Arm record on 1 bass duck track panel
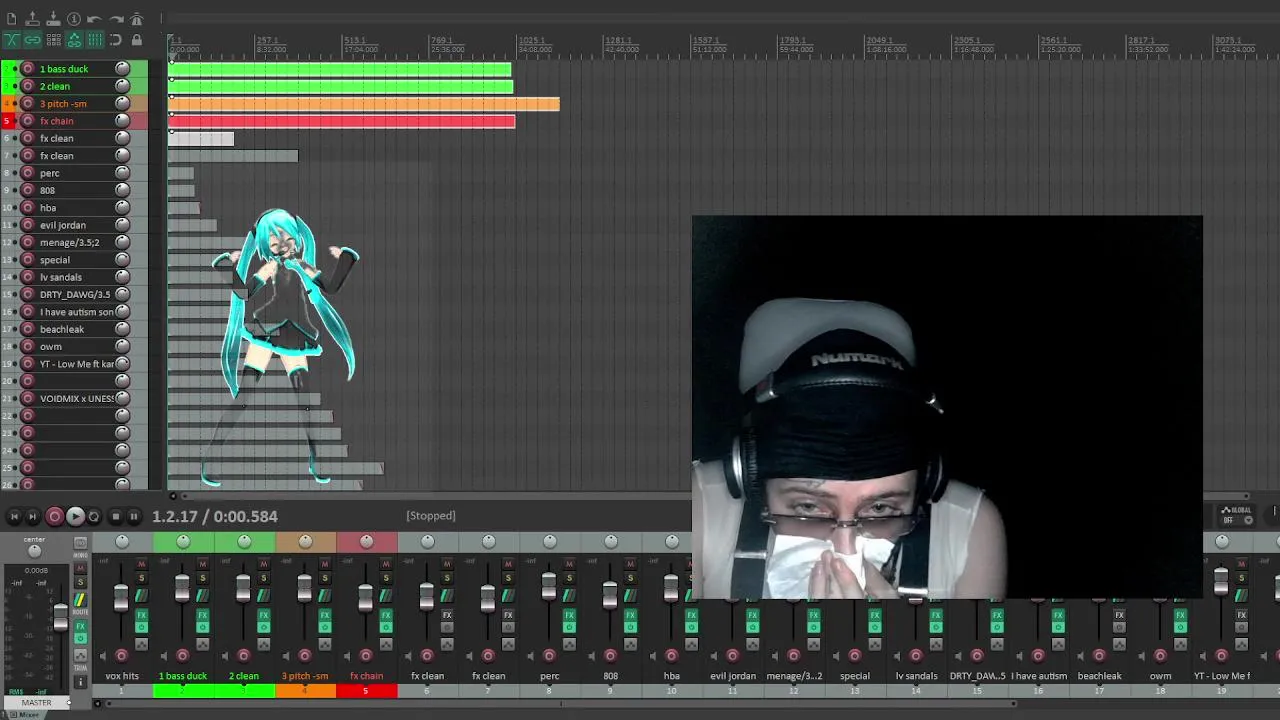Viewport: 1280px width, 720px height. tap(28, 68)
